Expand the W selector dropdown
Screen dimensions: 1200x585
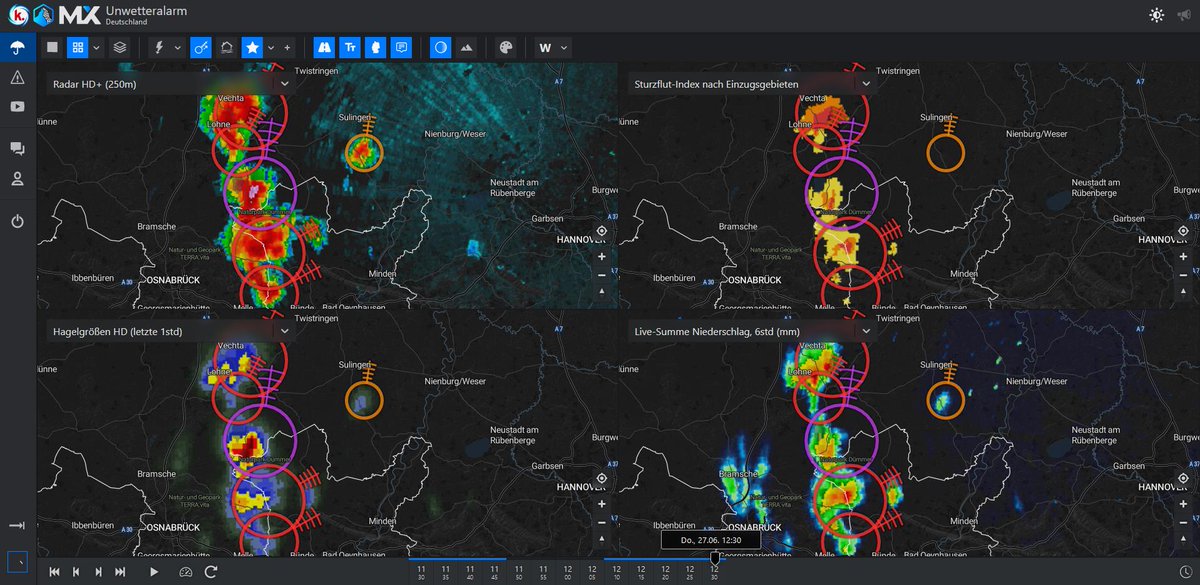coord(554,46)
